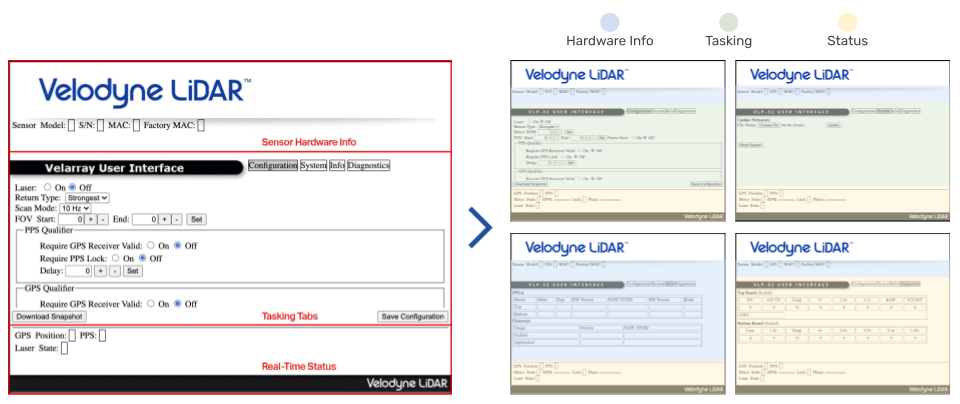Open the diagnostics board table screenshot thumbnail

tap(842, 313)
